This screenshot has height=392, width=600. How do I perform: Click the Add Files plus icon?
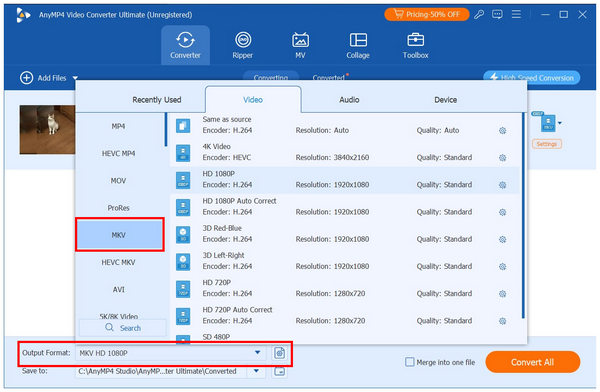click(26, 78)
